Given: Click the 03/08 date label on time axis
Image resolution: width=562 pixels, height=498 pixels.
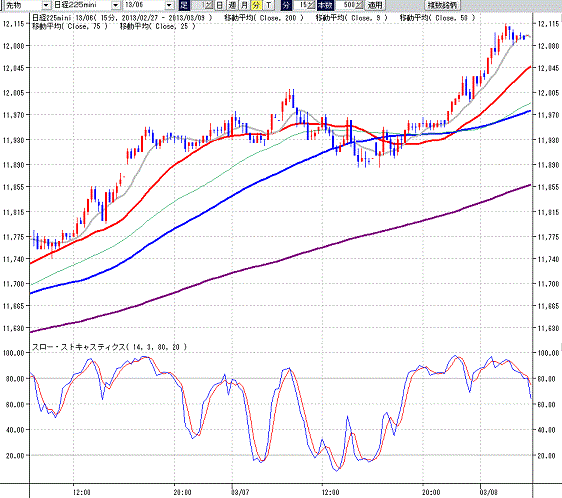Looking at the screenshot, I should pyautogui.click(x=489, y=492).
